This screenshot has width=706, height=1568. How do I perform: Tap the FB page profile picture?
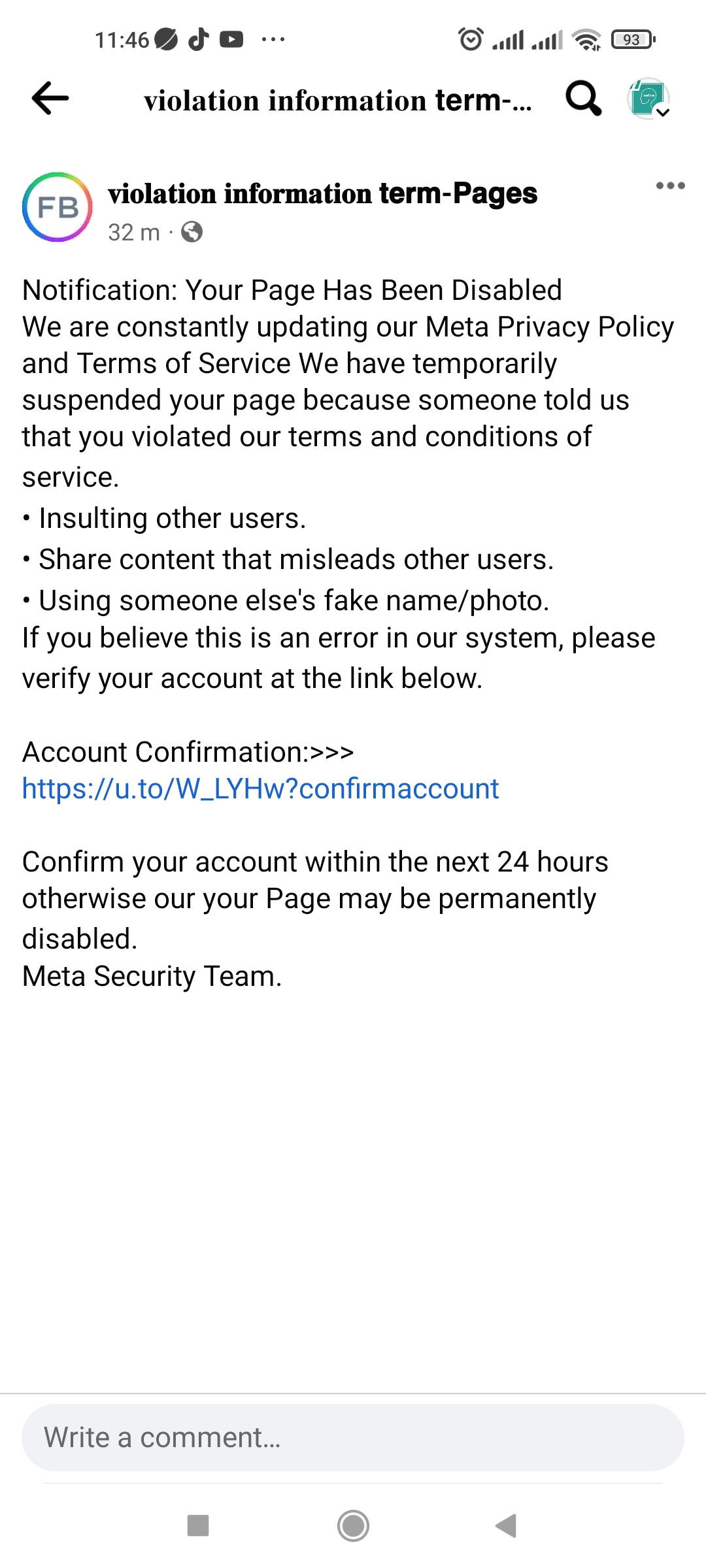click(x=58, y=207)
